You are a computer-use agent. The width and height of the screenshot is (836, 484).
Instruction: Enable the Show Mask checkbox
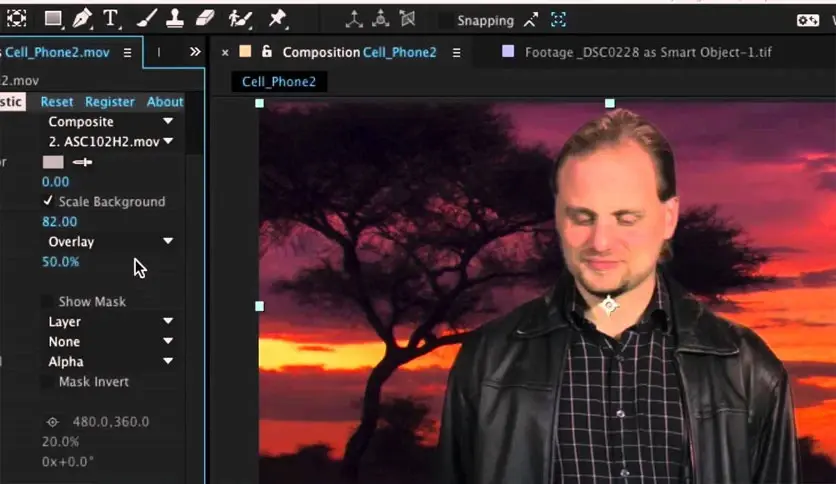(x=48, y=301)
